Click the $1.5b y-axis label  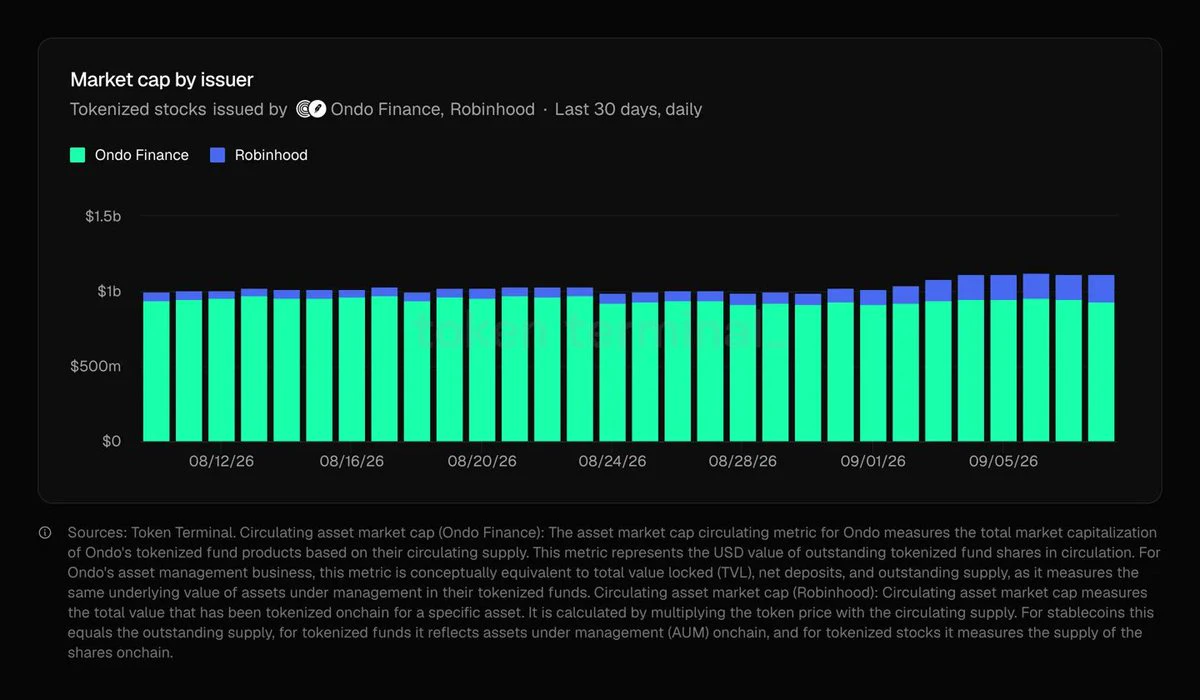[103, 216]
